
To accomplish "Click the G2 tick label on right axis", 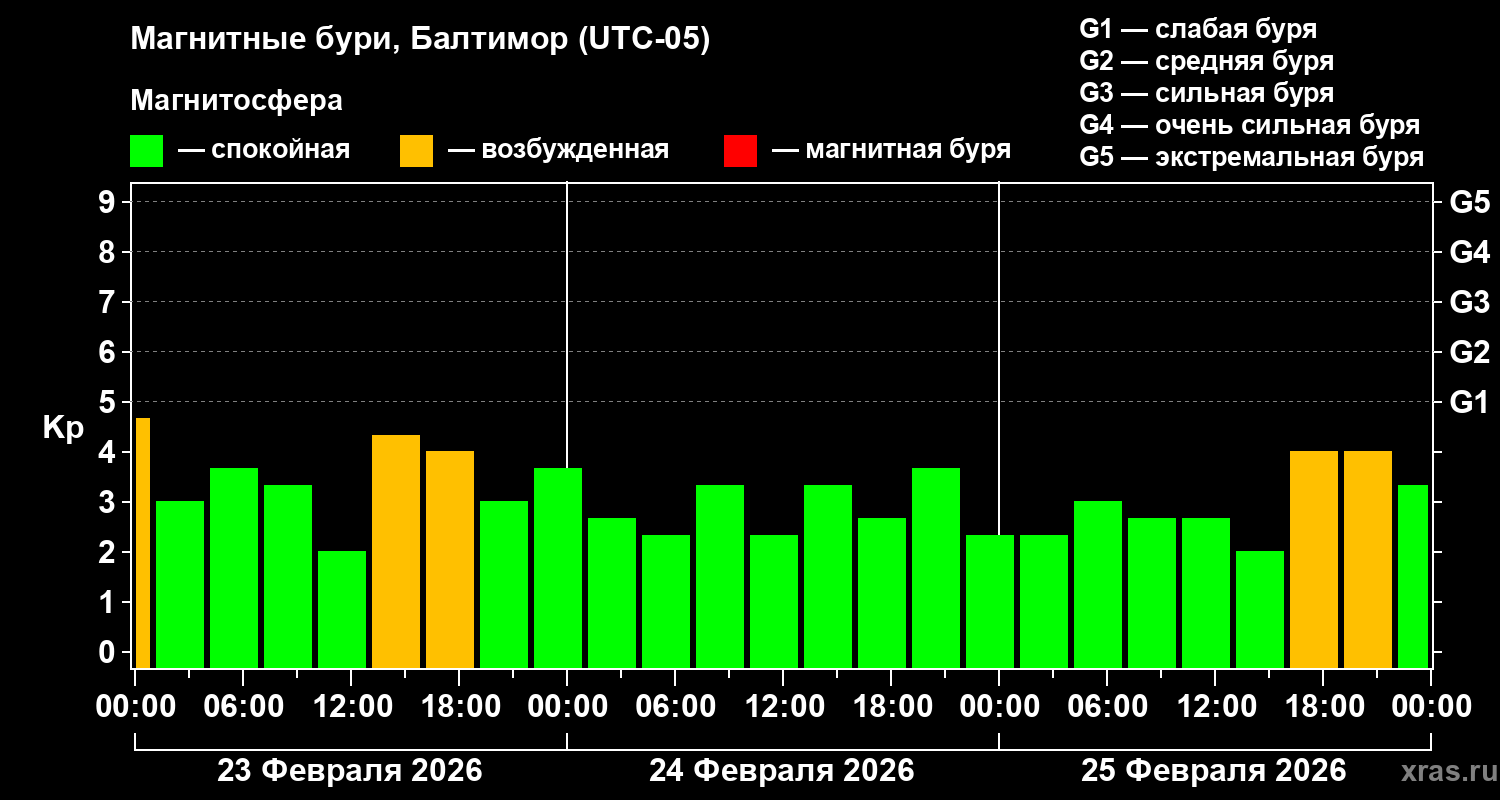I will [x=1469, y=352].
